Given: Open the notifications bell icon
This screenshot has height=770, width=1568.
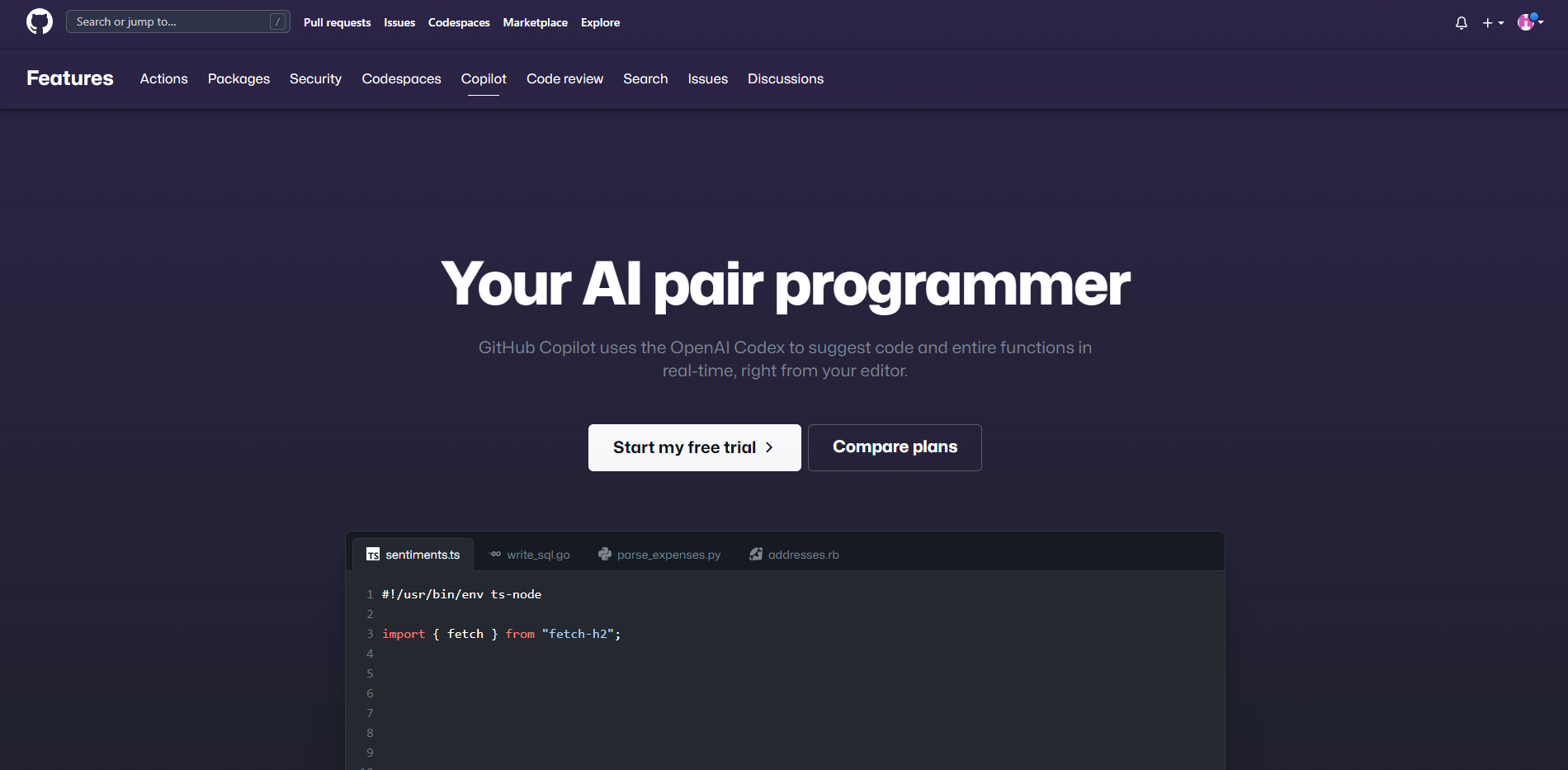Looking at the screenshot, I should (1461, 22).
